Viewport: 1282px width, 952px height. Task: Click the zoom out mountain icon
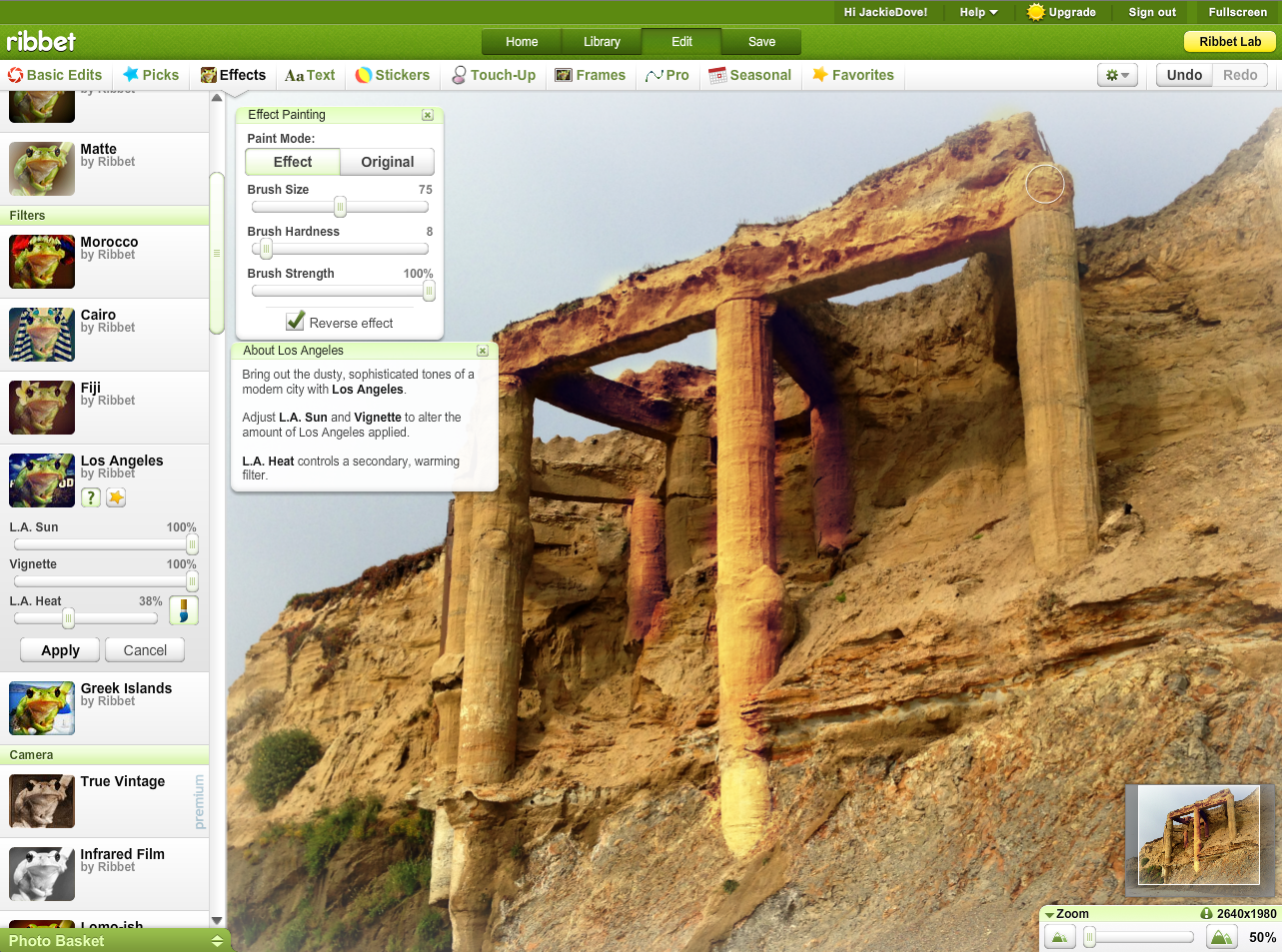click(x=1059, y=937)
